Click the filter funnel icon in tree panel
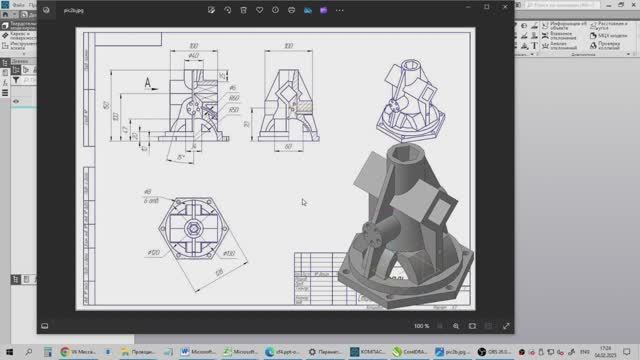Viewport: 640px width, 360px height. pyautogui.click(x=16, y=80)
